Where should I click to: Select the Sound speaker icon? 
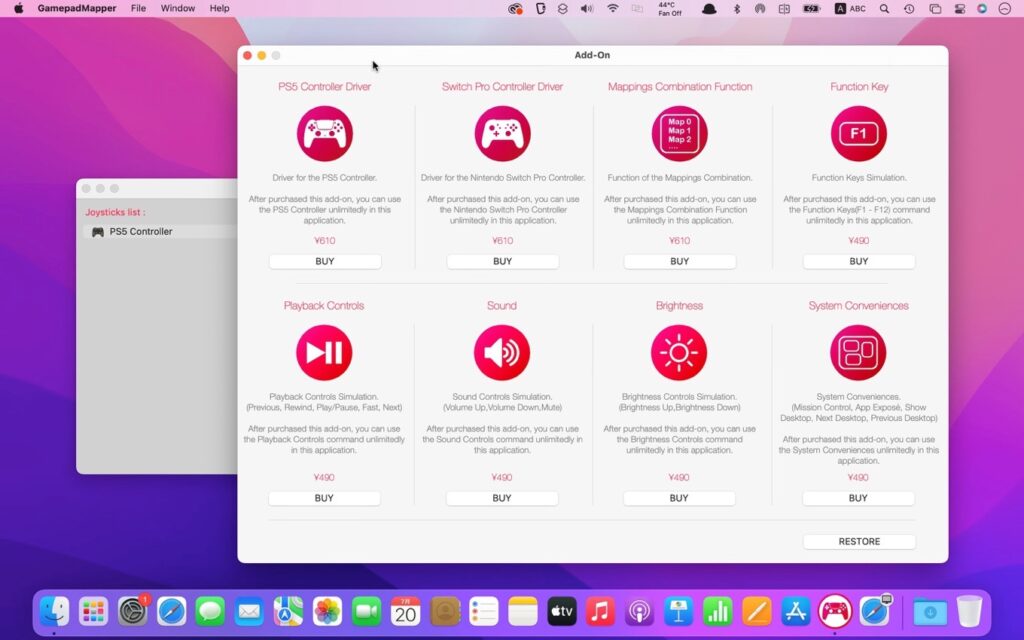[502, 351]
